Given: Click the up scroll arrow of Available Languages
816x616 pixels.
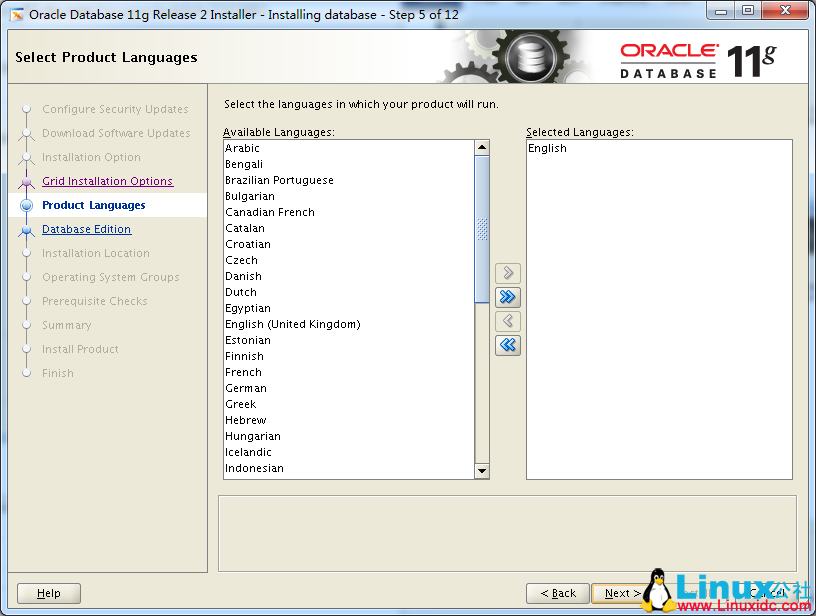Looking at the screenshot, I should [x=481, y=146].
